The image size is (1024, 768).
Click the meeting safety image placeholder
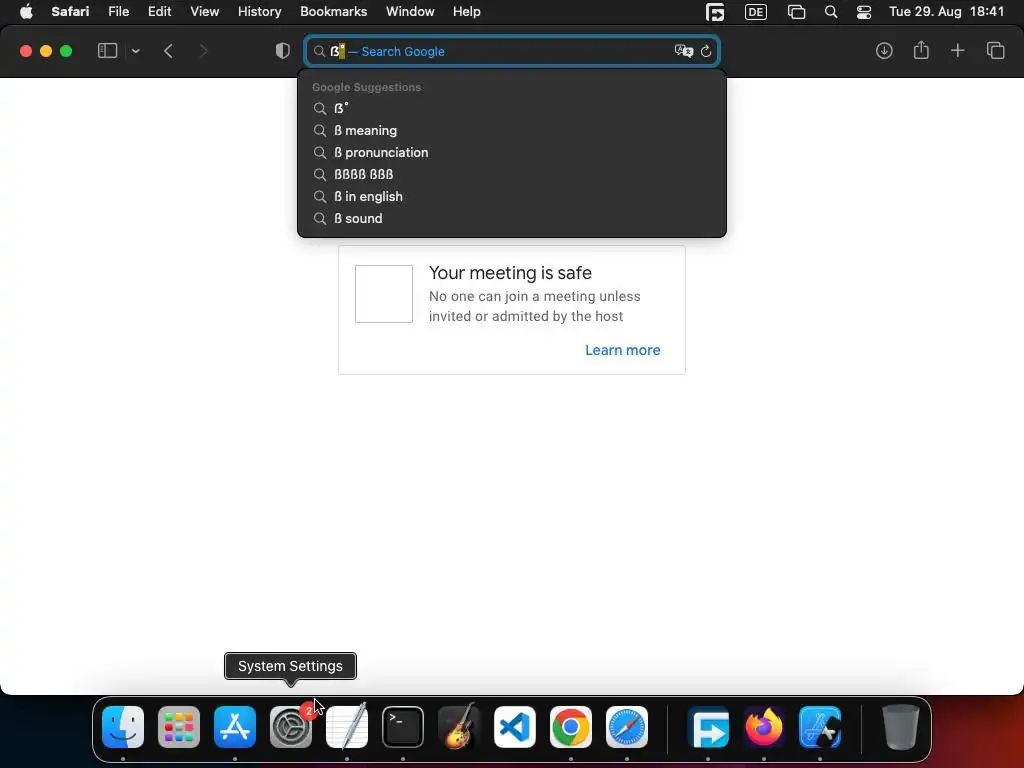click(384, 294)
